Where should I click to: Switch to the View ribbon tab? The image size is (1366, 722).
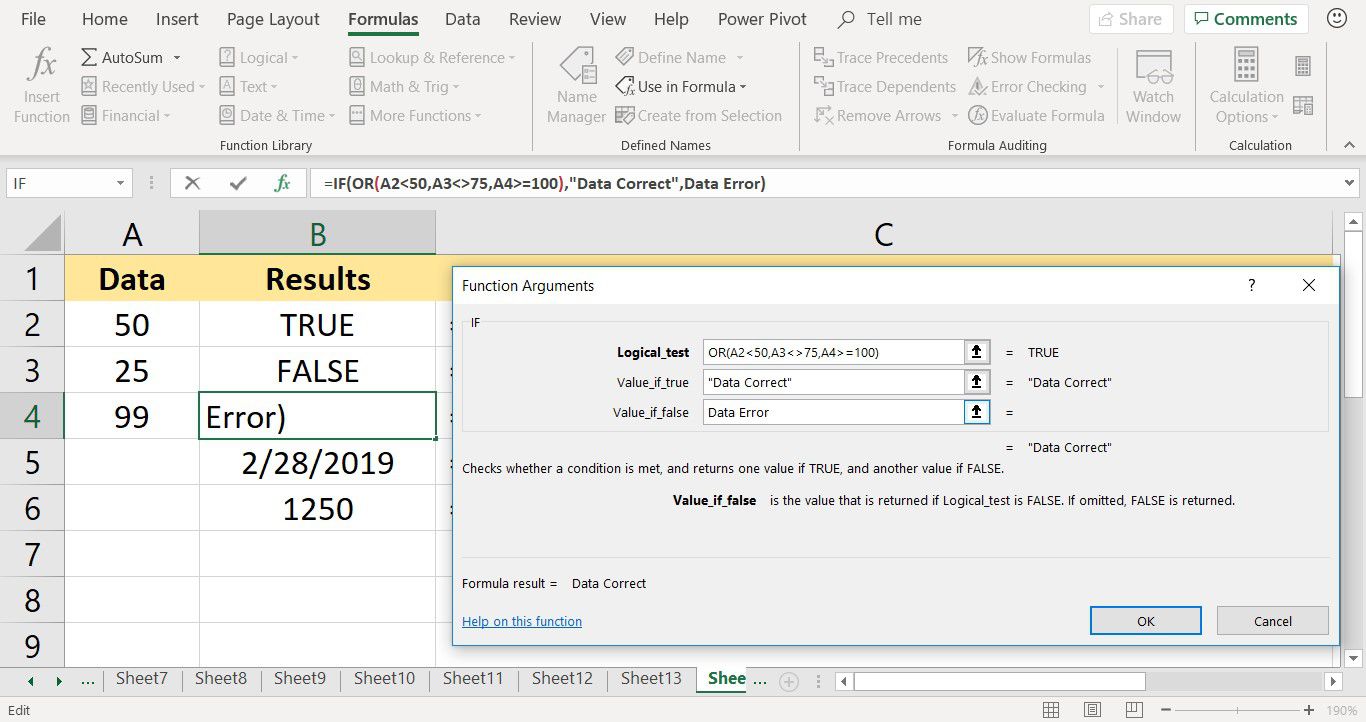(608, 19)
